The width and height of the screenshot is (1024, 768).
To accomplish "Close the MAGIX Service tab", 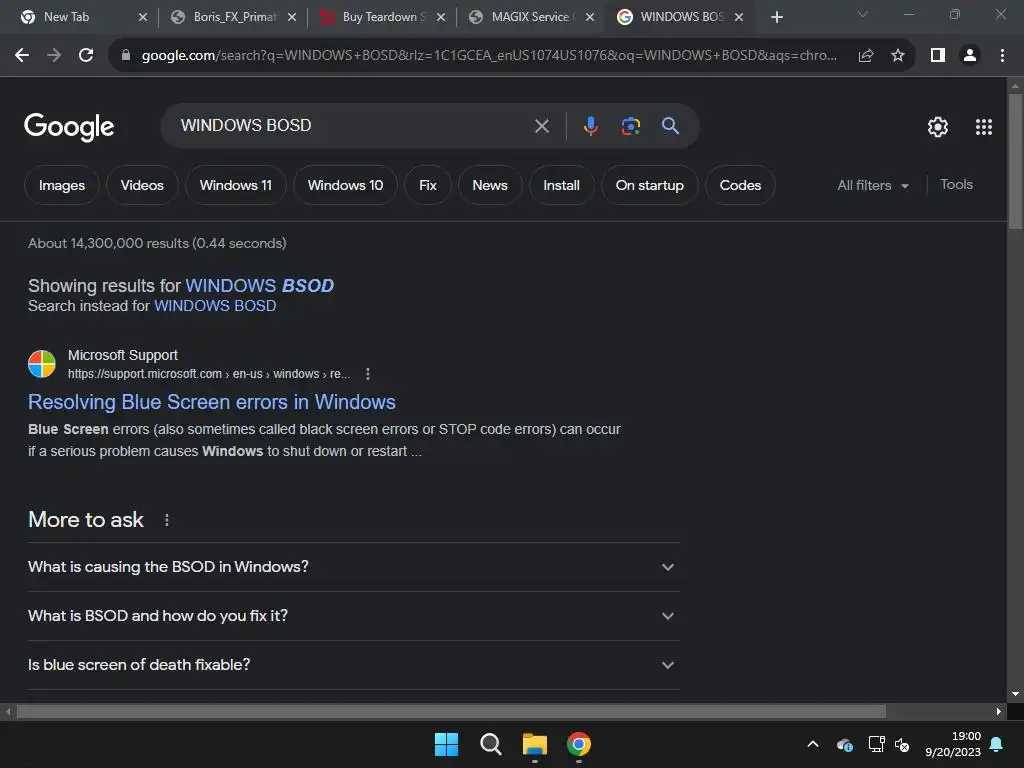I will point(590,17).
